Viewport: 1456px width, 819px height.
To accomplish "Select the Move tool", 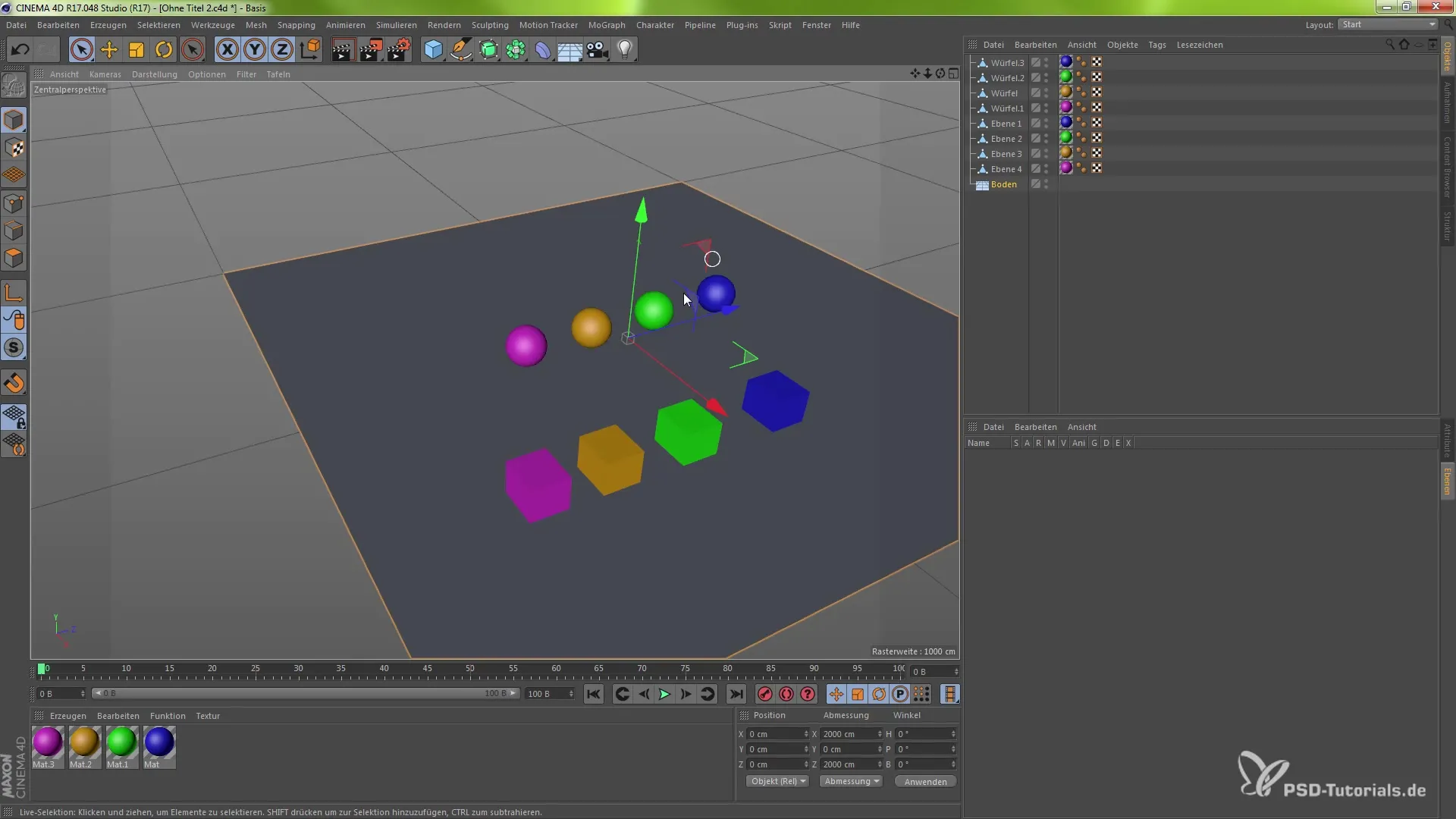I will [109, 50].
